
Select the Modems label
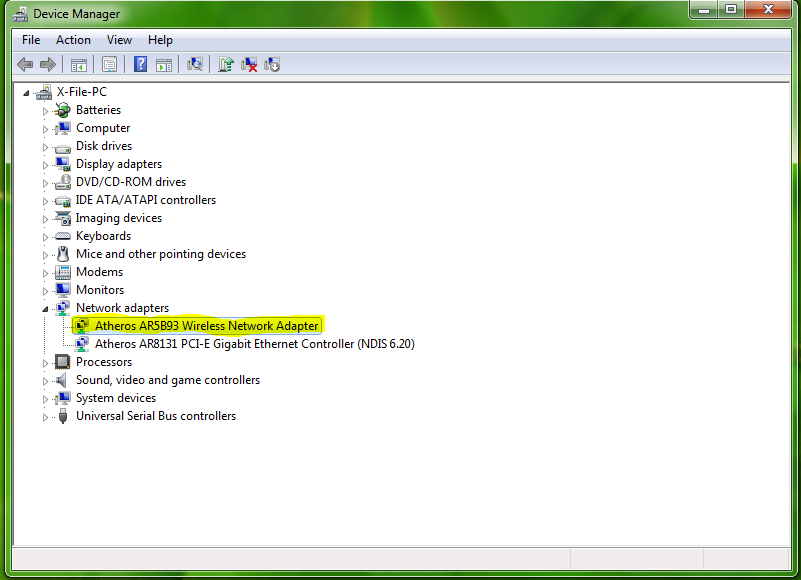99,272
